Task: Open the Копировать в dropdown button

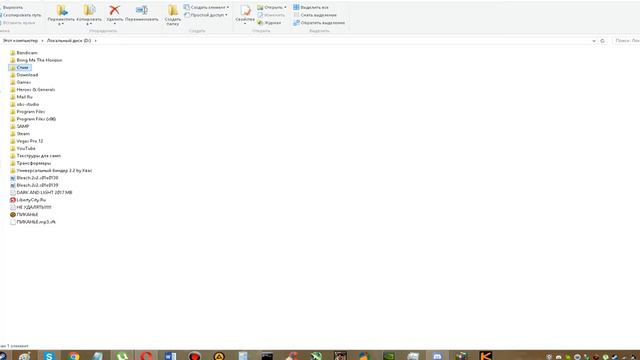Action: [x=89, y=16]
